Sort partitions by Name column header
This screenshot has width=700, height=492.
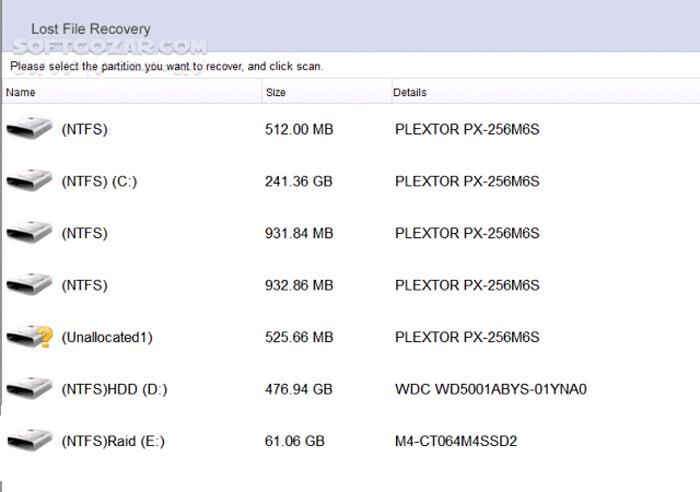21,92
